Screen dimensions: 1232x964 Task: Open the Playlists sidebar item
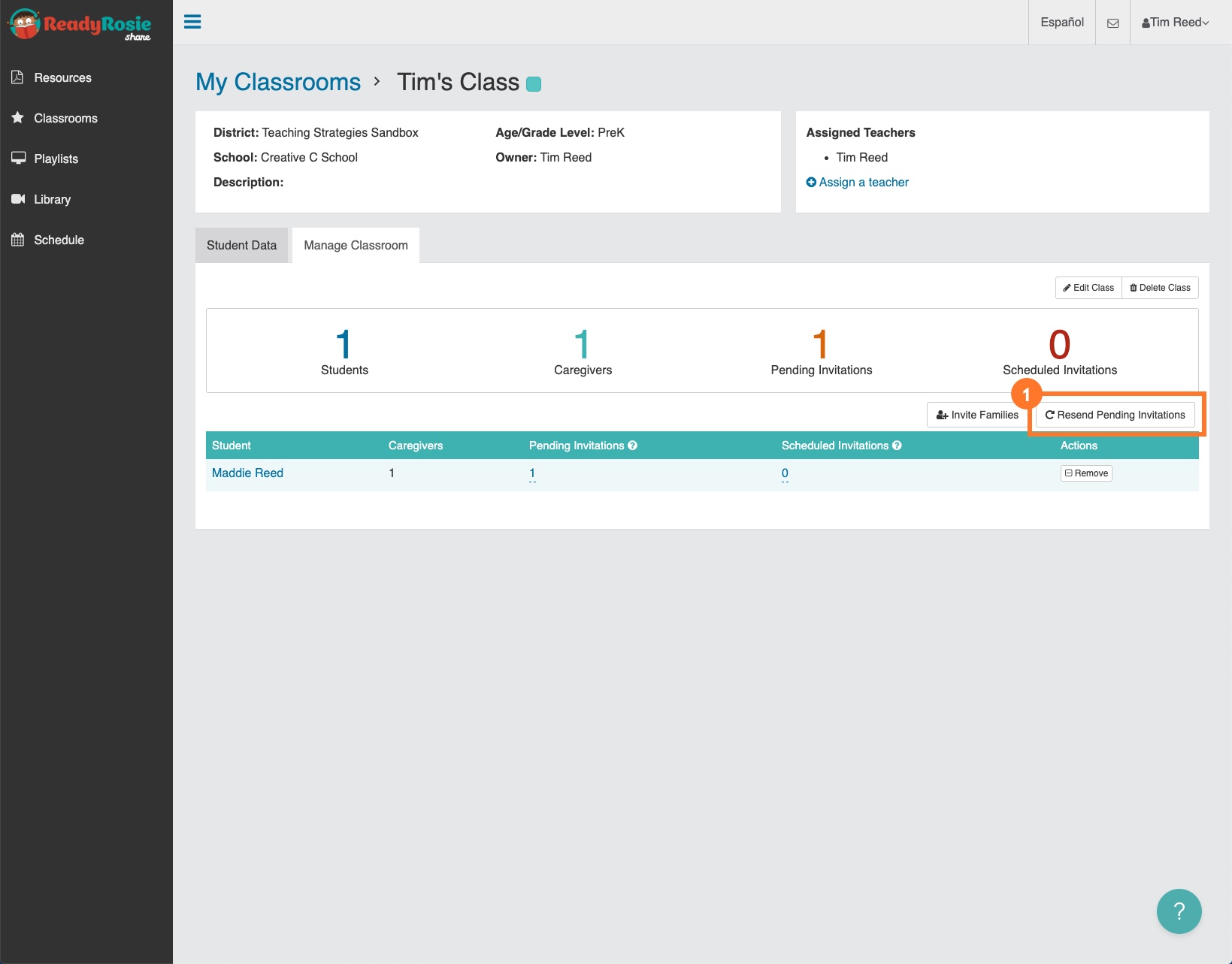pyautogui.click(x=56, y=159)
